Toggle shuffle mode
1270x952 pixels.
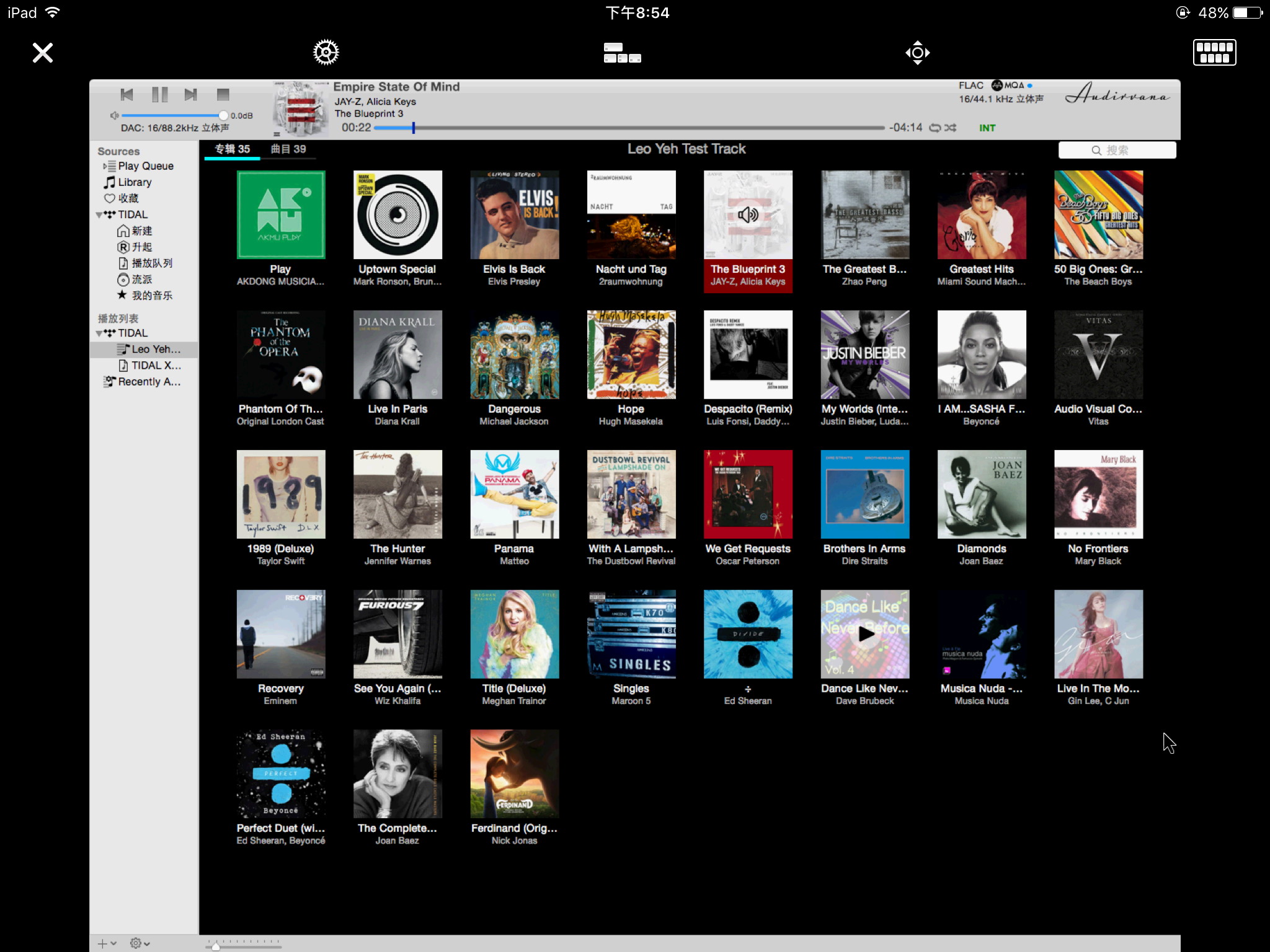(x=950, y=128)
